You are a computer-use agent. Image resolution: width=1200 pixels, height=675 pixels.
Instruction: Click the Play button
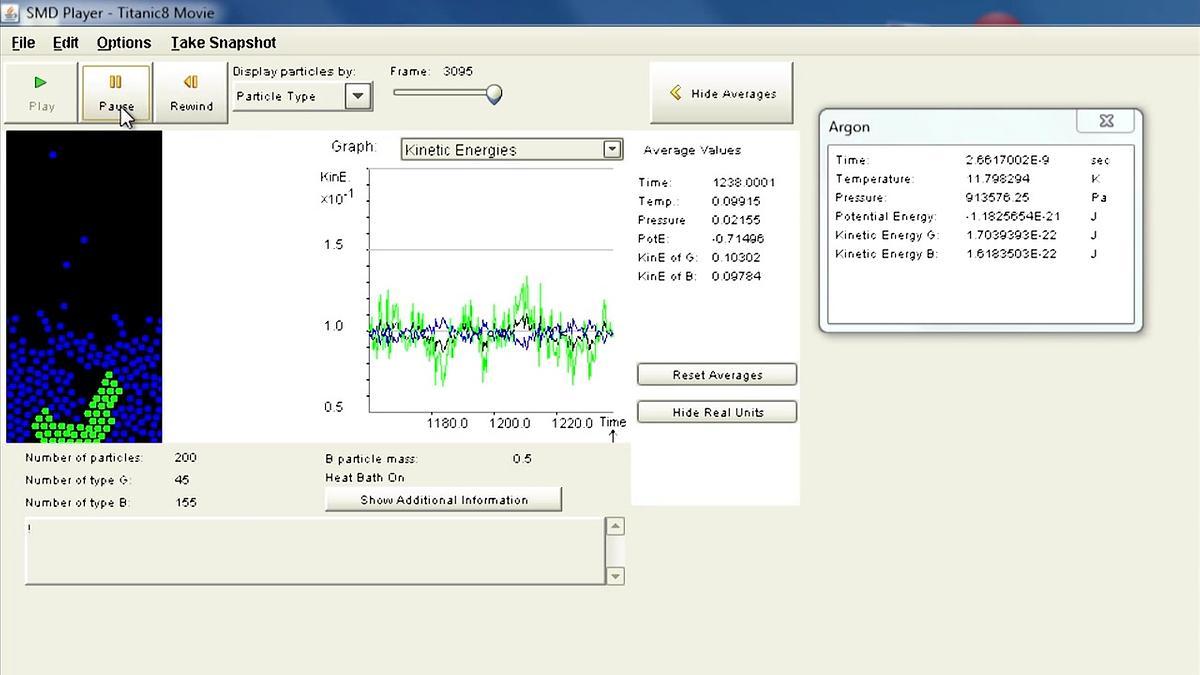coord(42,94)
